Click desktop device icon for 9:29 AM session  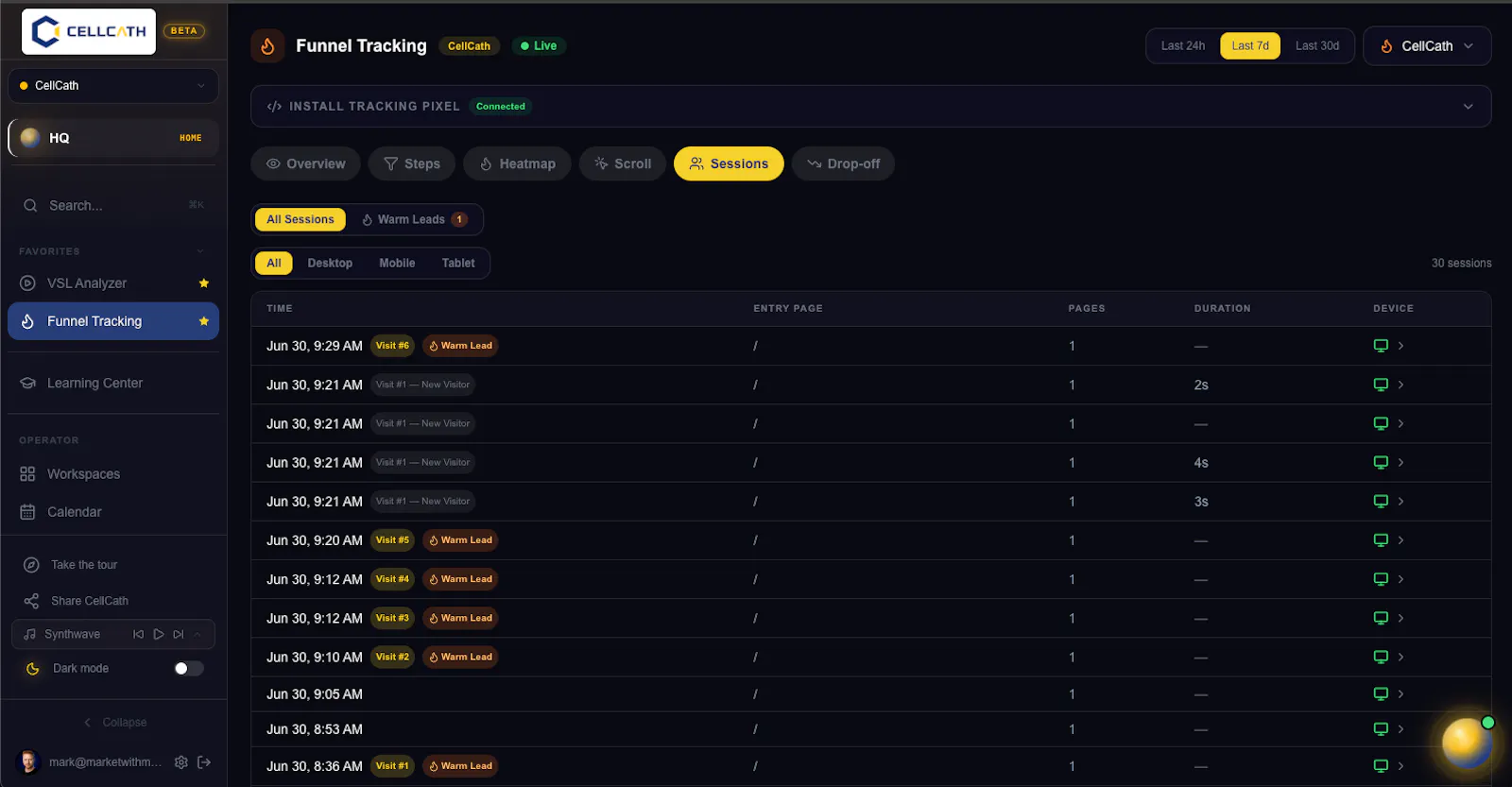point(1381,346)
